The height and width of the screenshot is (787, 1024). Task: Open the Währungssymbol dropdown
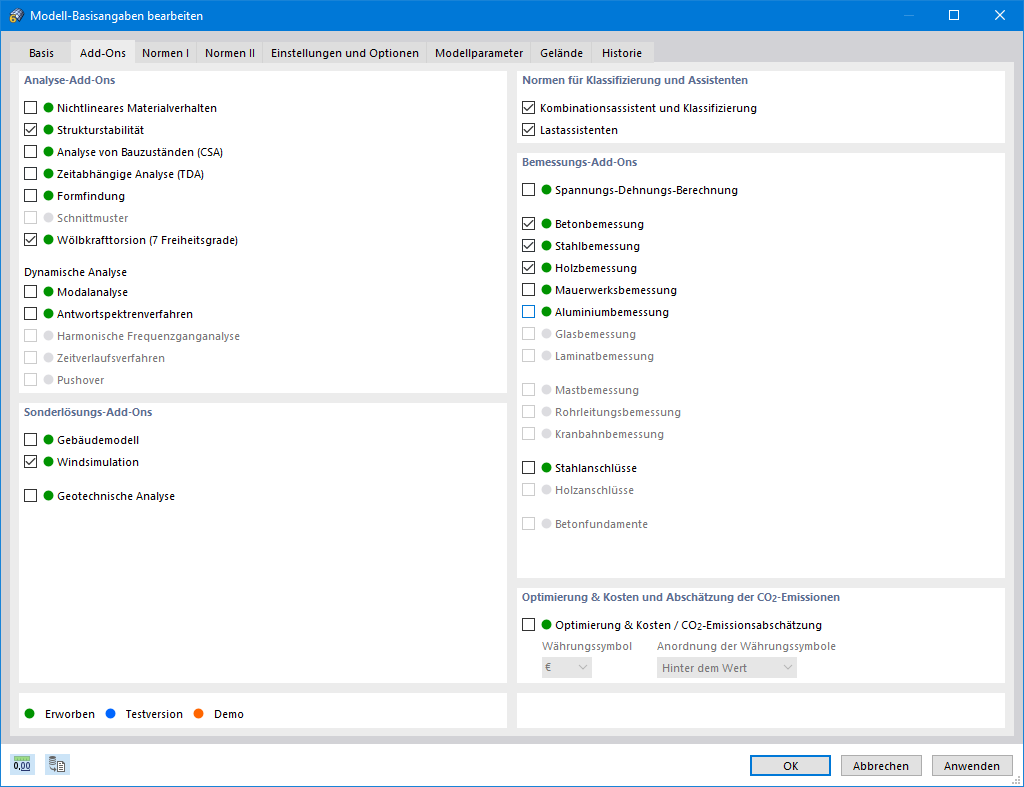pyautogui.click(x=567, y=666)
